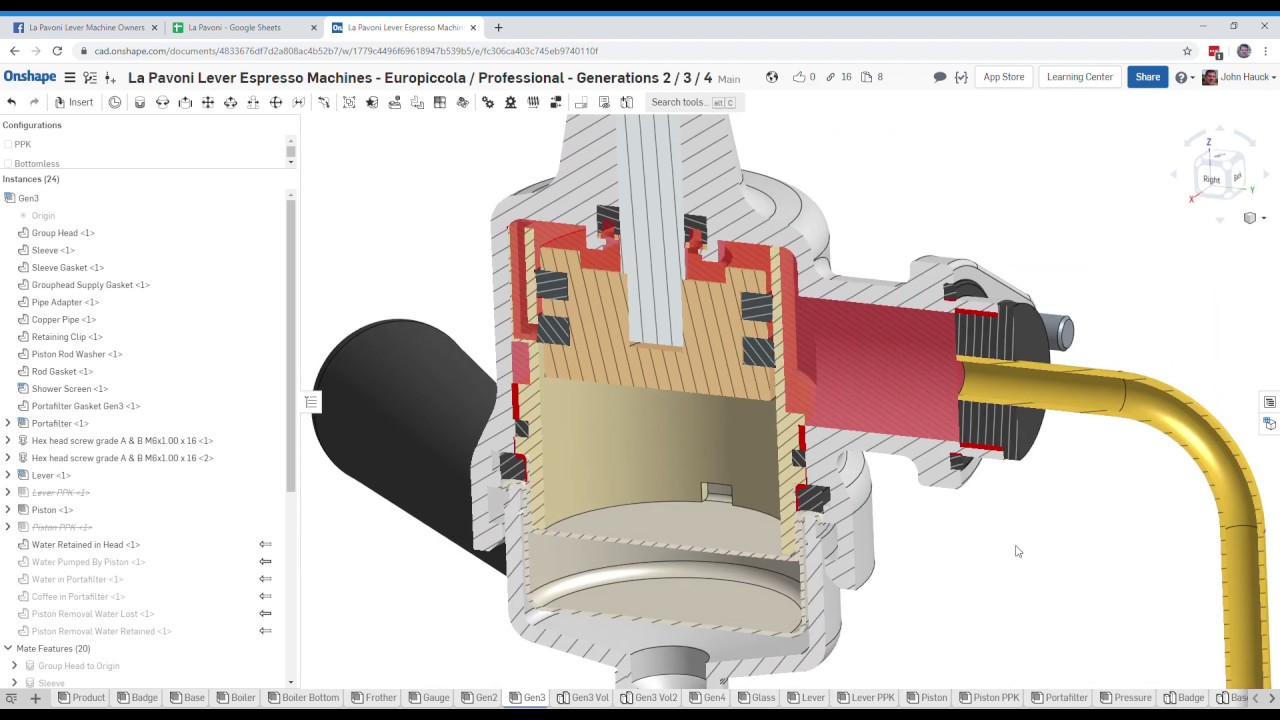
Task: Toggle the arrow beside Water Retained in Head
Action: pyautogui.click(x=265, y=545)
